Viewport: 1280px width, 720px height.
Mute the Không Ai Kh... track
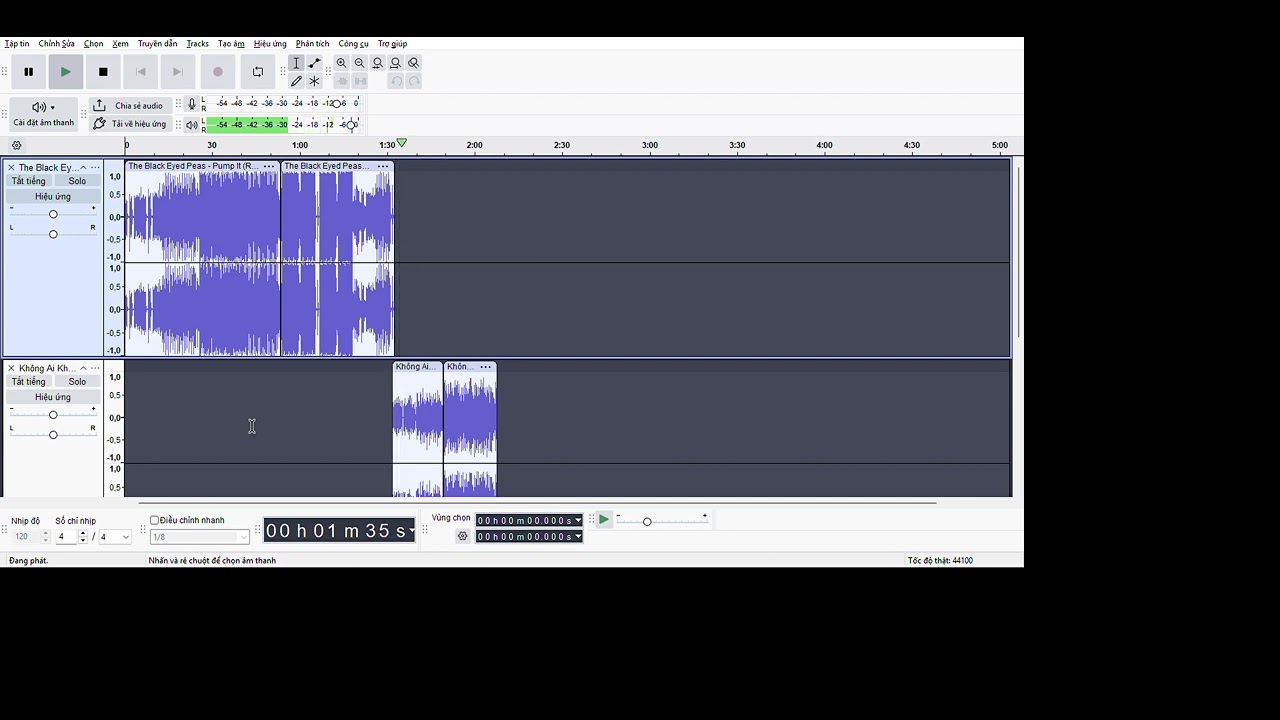[28, 382]
